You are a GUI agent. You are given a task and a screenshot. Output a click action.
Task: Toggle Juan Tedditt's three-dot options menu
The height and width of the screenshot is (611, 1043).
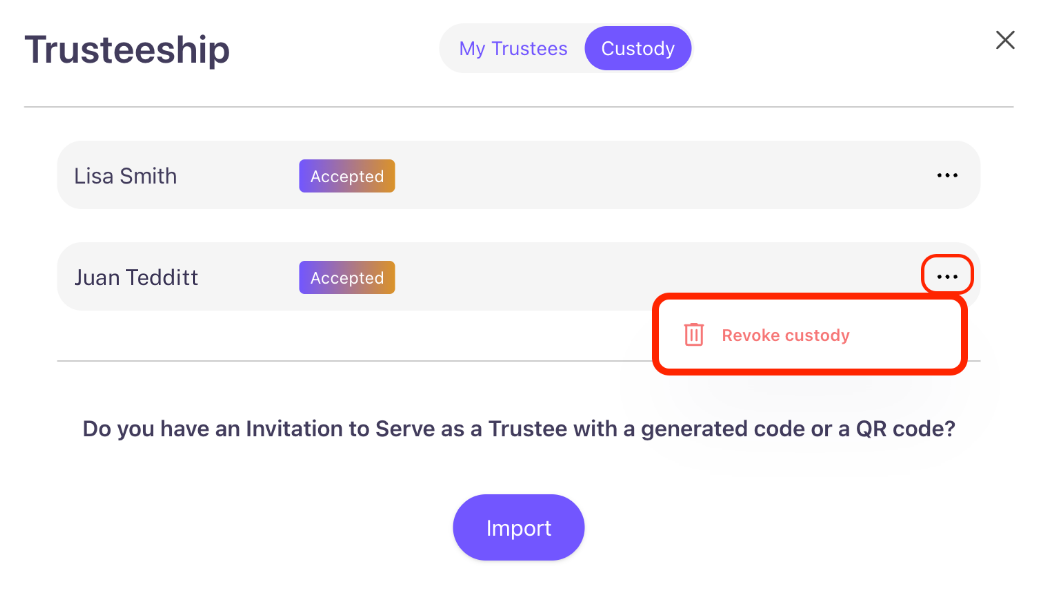point(947,276)
